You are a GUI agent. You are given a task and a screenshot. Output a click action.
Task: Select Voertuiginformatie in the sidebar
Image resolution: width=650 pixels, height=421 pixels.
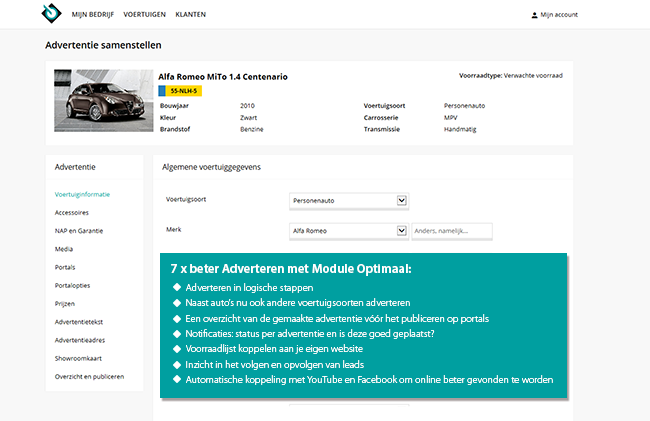click(x=82, y=194)
